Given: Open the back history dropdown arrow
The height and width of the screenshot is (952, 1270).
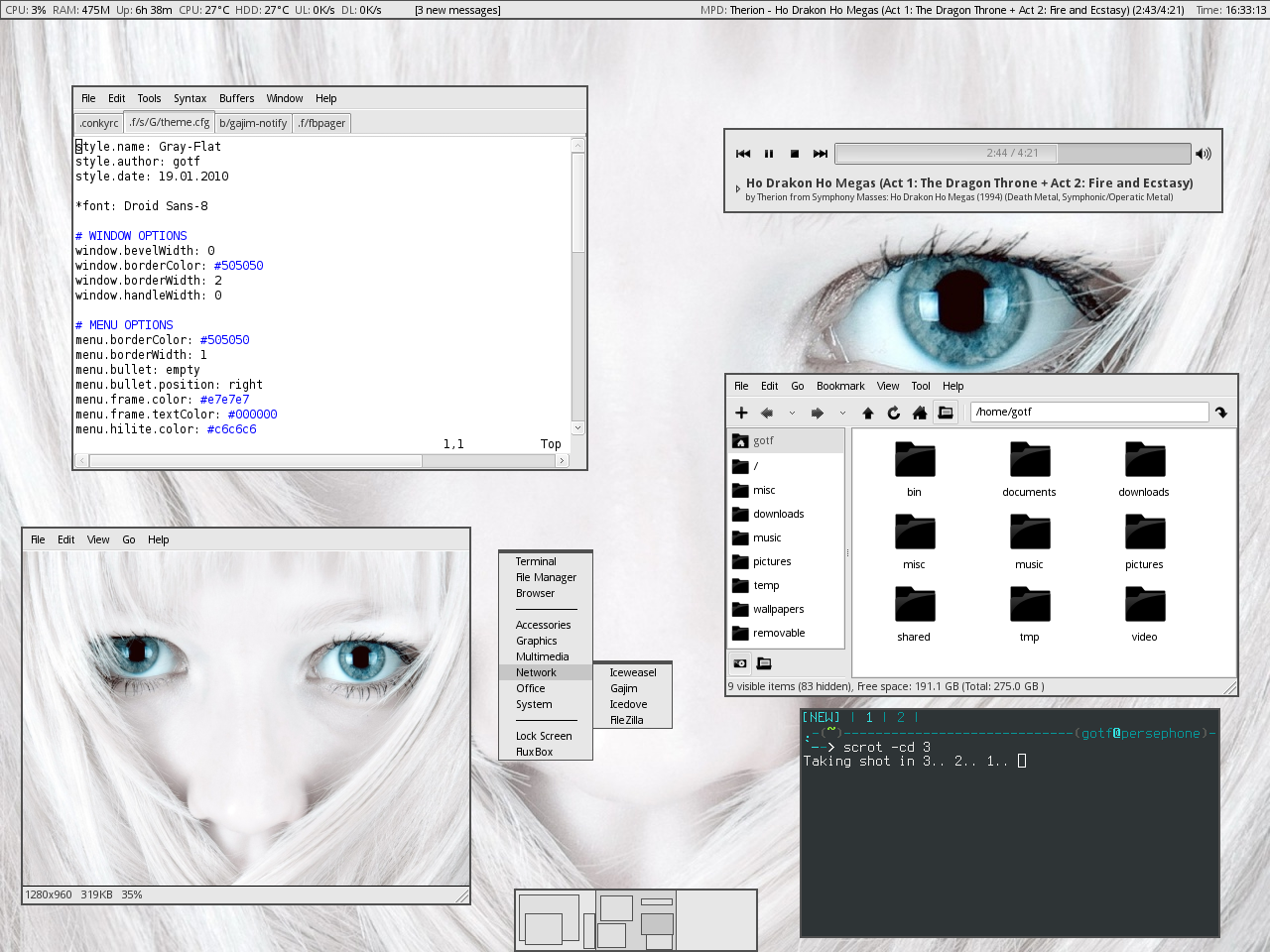Looking at the screenshot, I should click(x=792, y=413).
